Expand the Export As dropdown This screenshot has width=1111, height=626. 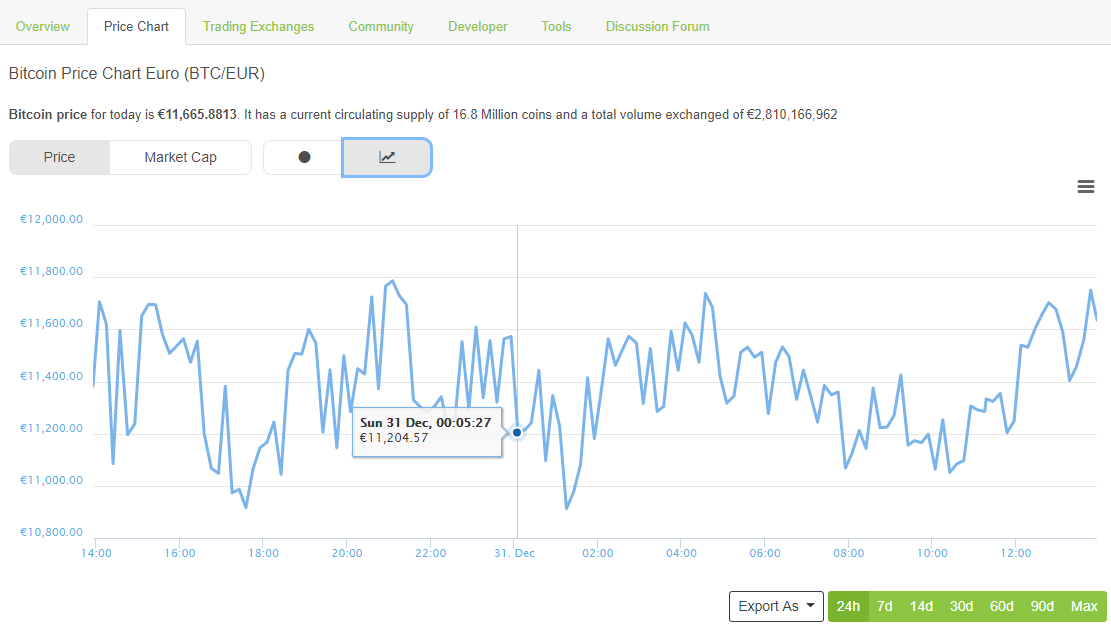click(x=776, y=606)
